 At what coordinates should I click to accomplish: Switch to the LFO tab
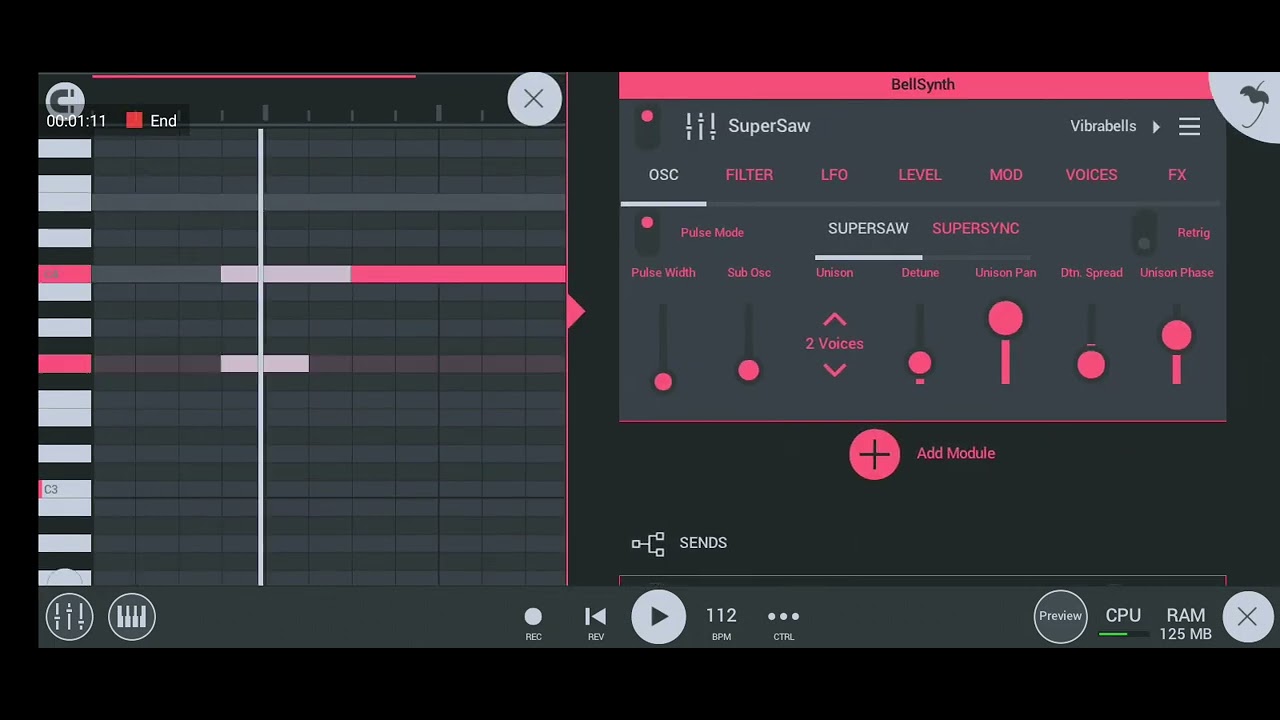pos(834,175)
